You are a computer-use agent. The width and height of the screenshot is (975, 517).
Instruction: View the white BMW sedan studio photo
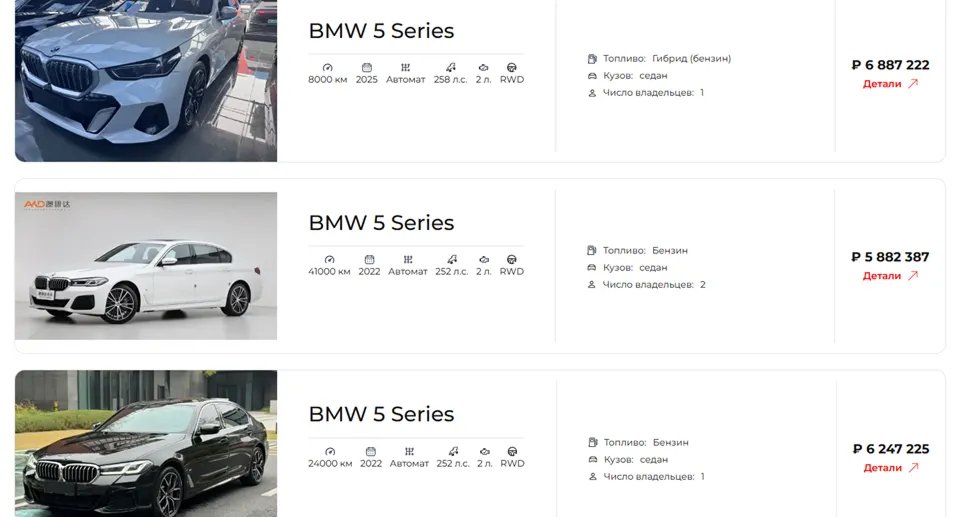(x=146, y=266)
